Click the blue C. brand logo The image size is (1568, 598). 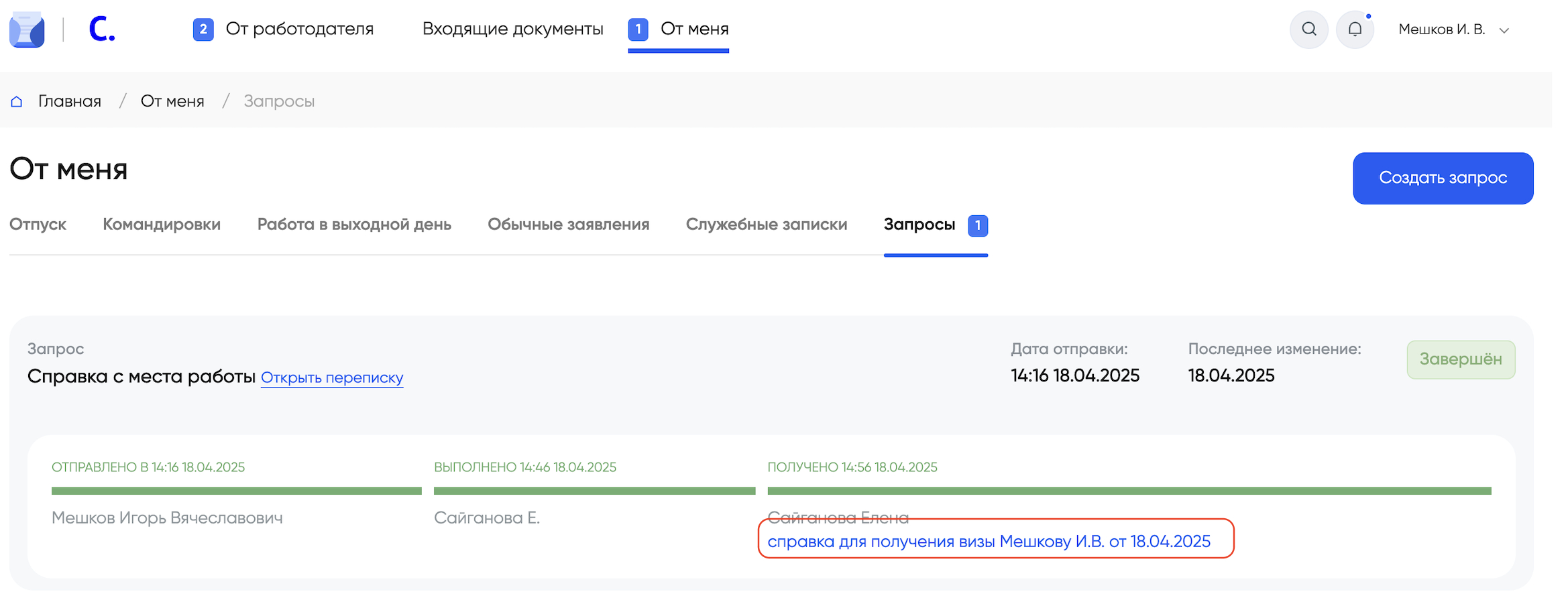pos(102,30)
